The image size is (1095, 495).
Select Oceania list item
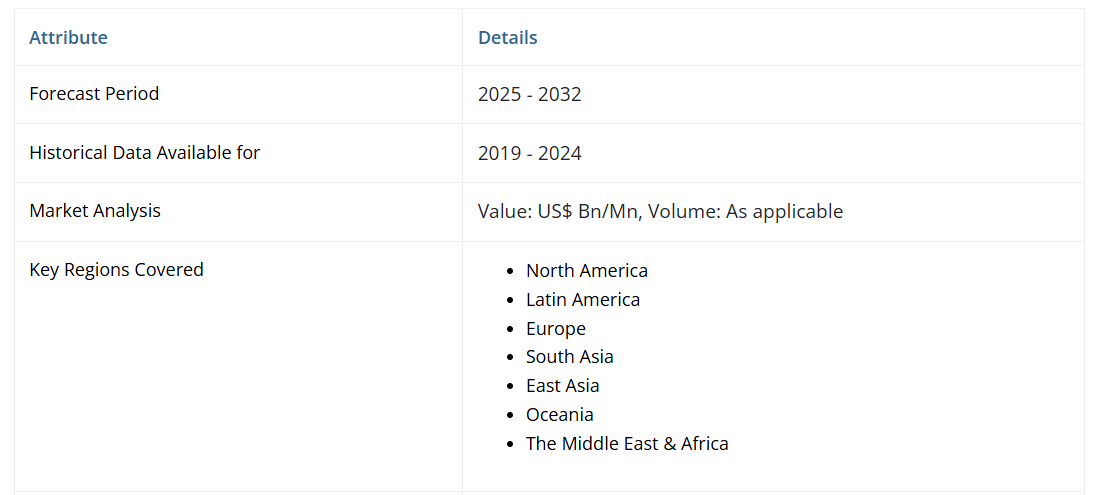(559, 415)
